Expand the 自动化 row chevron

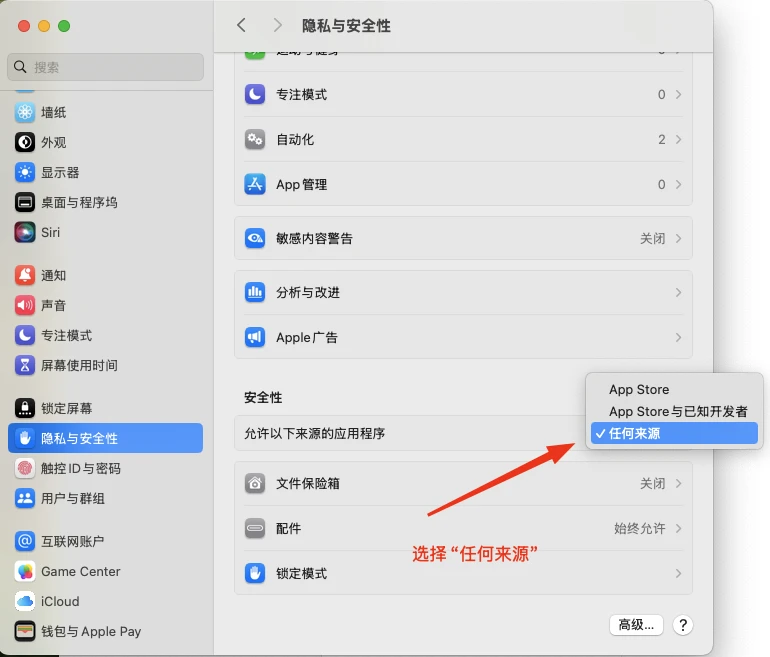pos(678,139)
